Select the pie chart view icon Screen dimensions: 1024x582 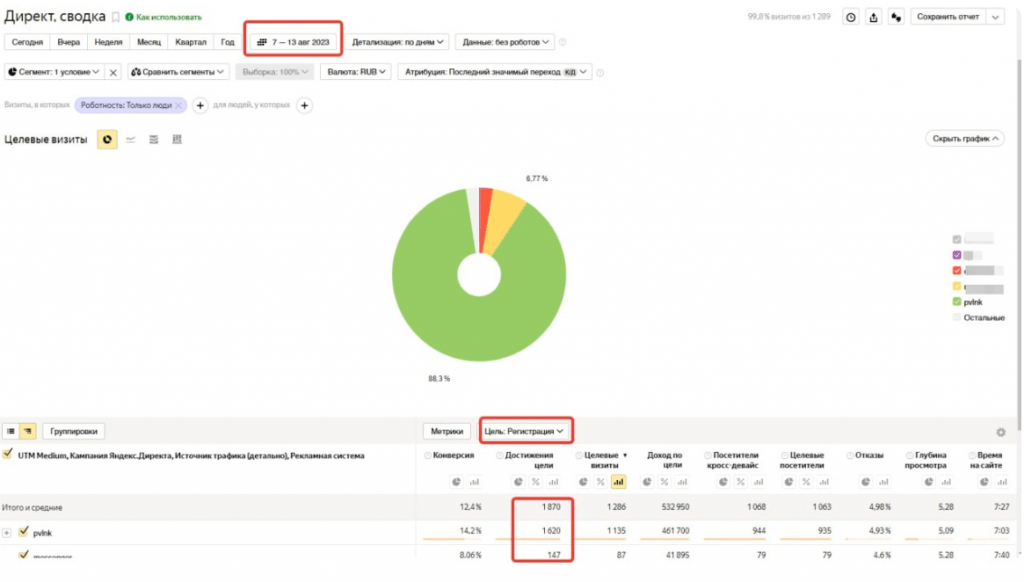107,139
